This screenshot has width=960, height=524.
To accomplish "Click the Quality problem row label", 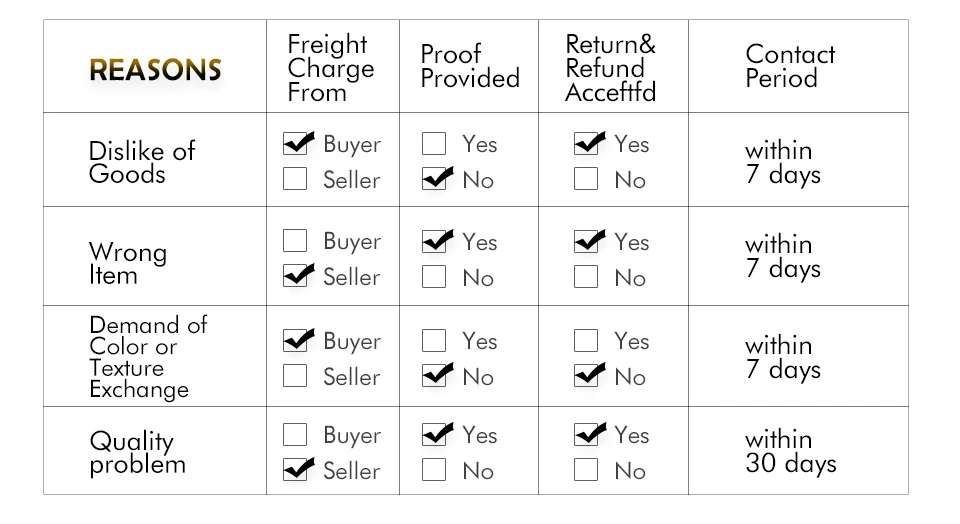I will 137,453.
